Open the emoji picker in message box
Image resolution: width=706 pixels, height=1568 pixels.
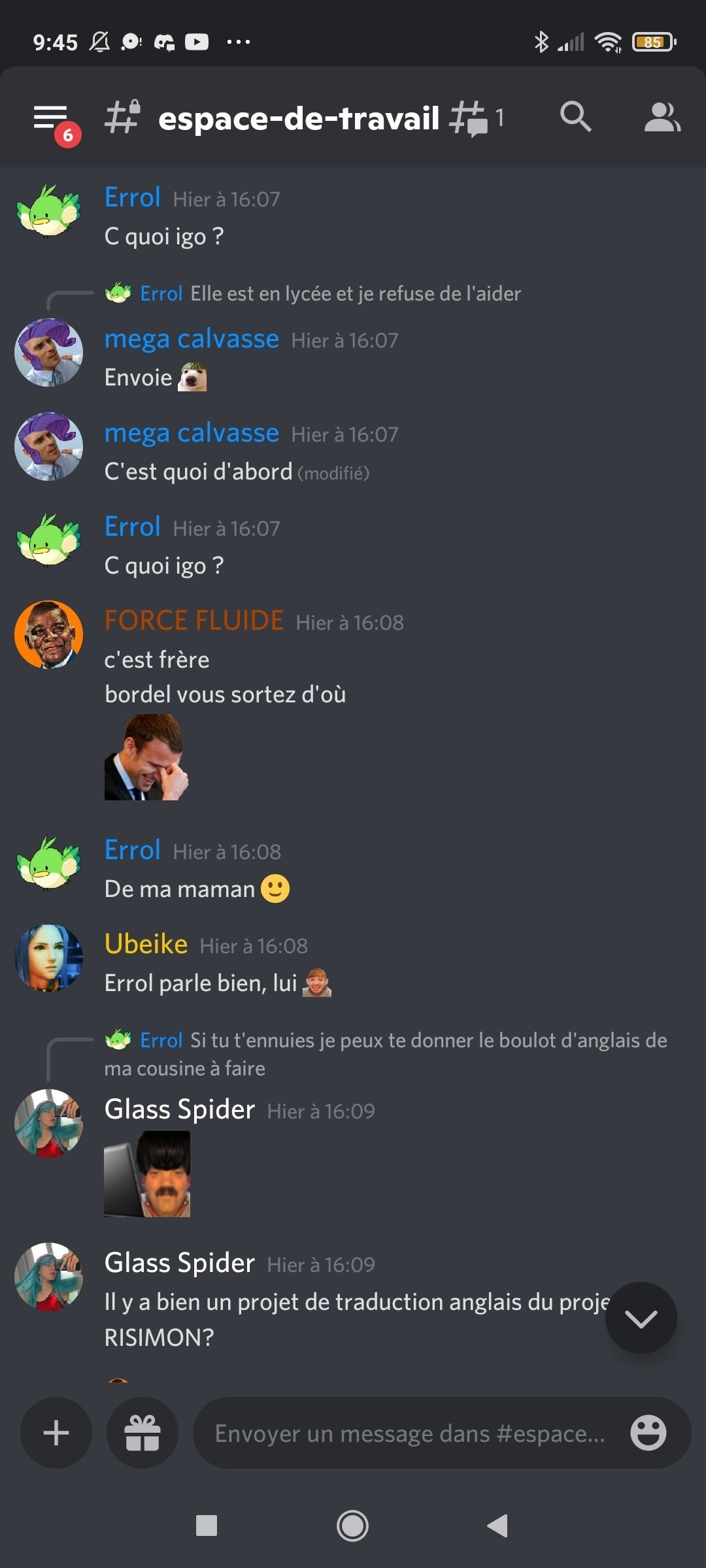coord(648,1433)
